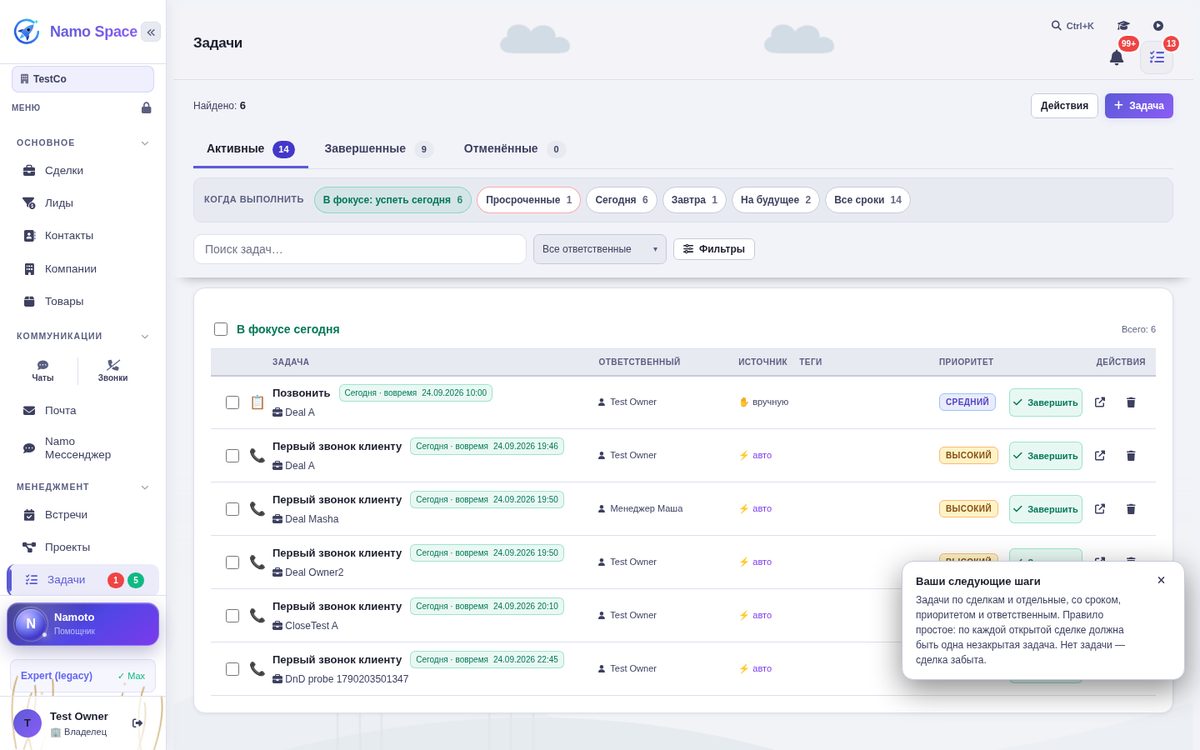The height and width of the screenshot is (750, 1200).
Task: Check the box for the Позвонить task
Action: pos(232,402)
